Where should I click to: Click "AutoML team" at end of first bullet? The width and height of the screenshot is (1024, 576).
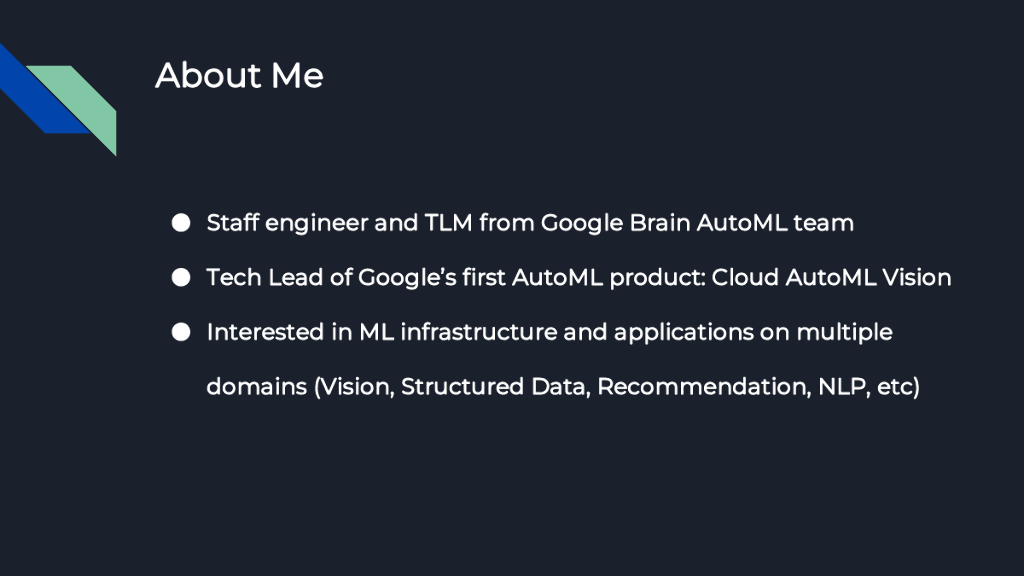coord(776,223)
